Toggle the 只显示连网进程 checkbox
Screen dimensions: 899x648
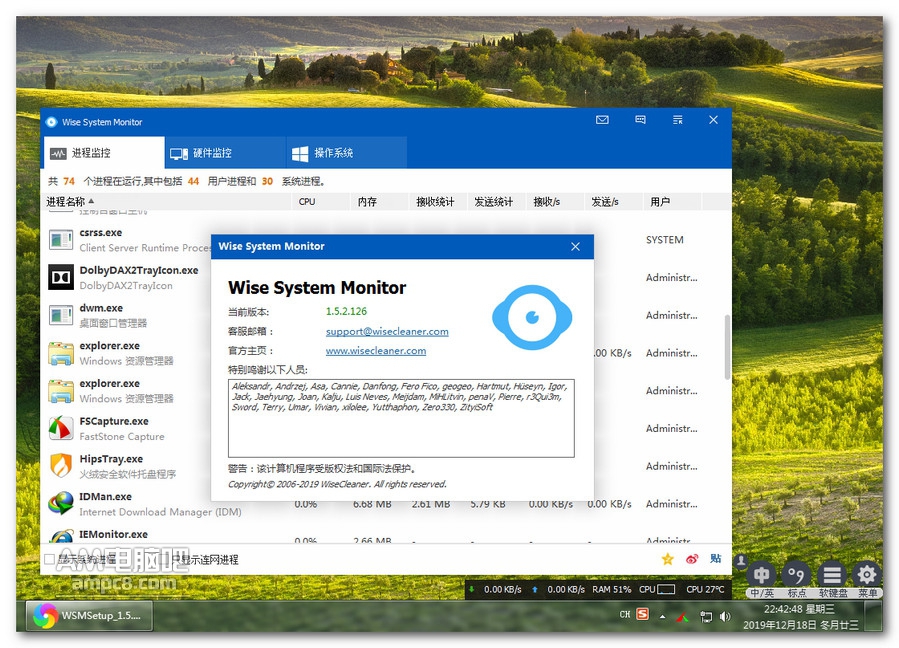(x=166, y=559)
